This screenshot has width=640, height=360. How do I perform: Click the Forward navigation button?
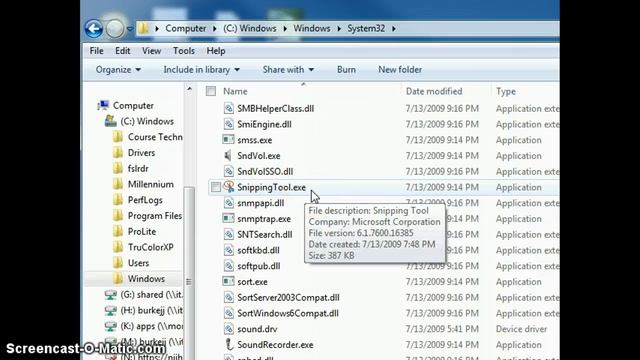[115, 29]
